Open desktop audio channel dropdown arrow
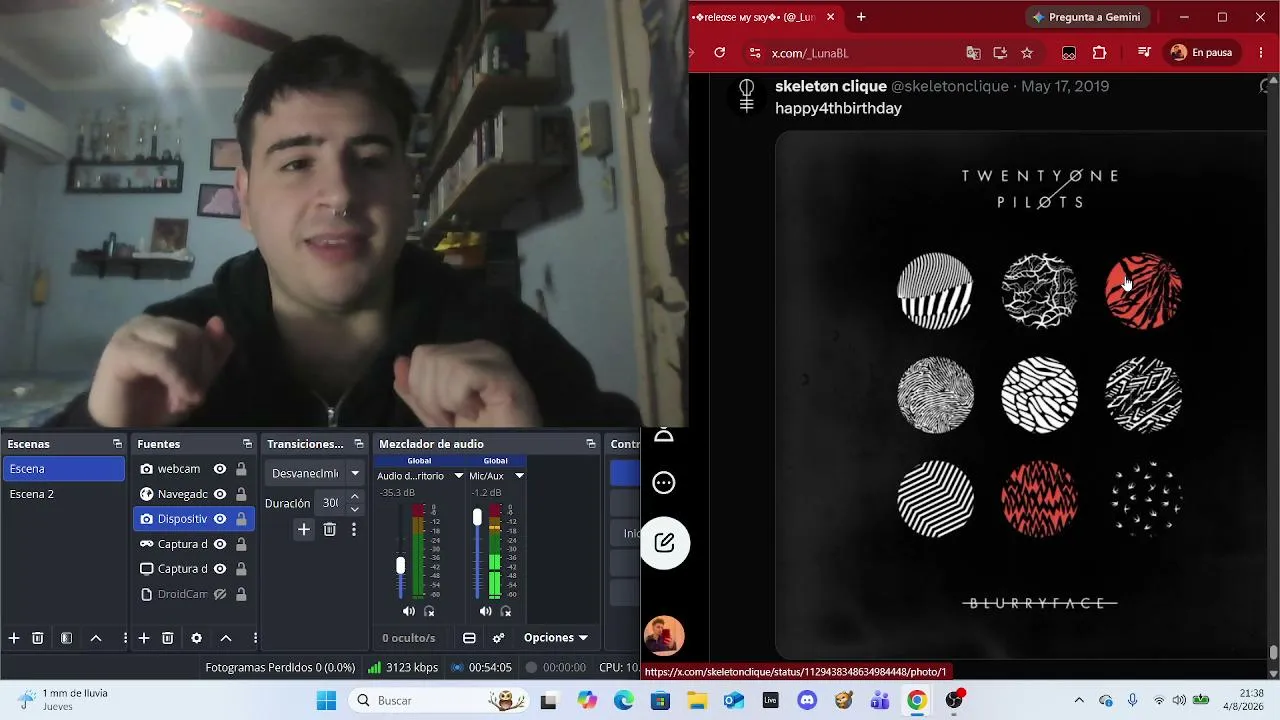Viewport: 1280px width, 720px height. pos(459,476)
